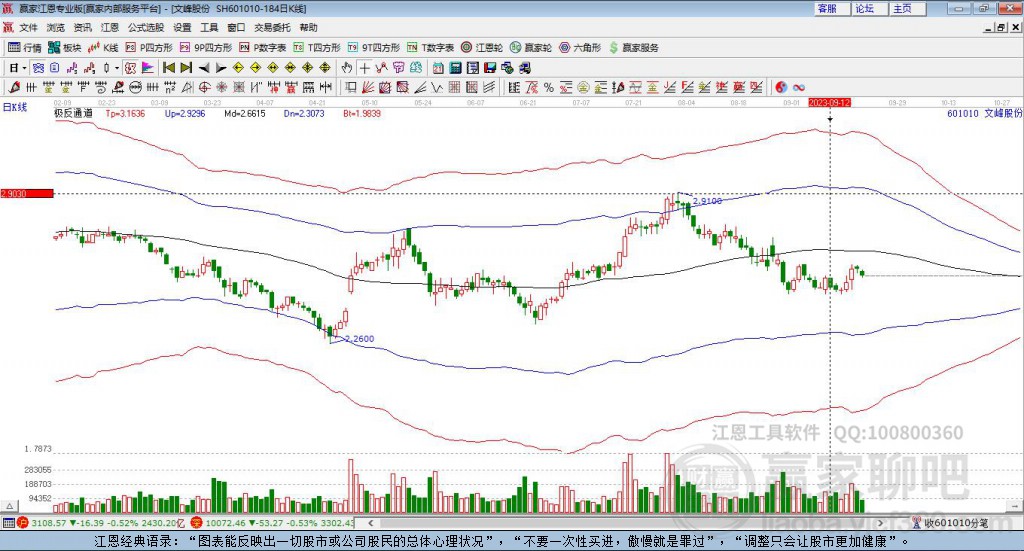The image size is (1024, 551).
Task: Click the 日K线 chart label
Action: tap(15, 107)
